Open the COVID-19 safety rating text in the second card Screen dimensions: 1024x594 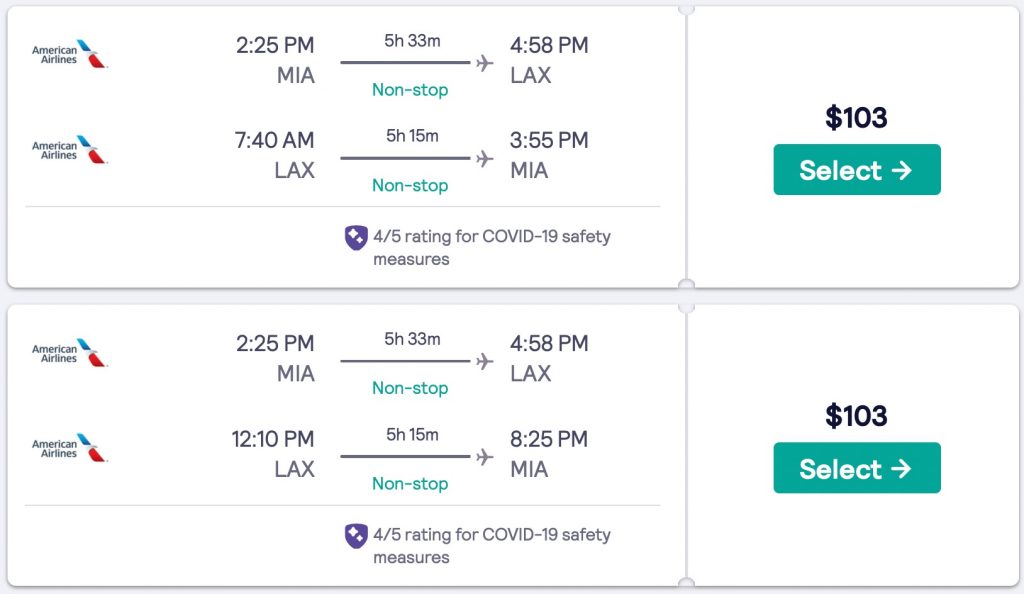pos(491,546)
